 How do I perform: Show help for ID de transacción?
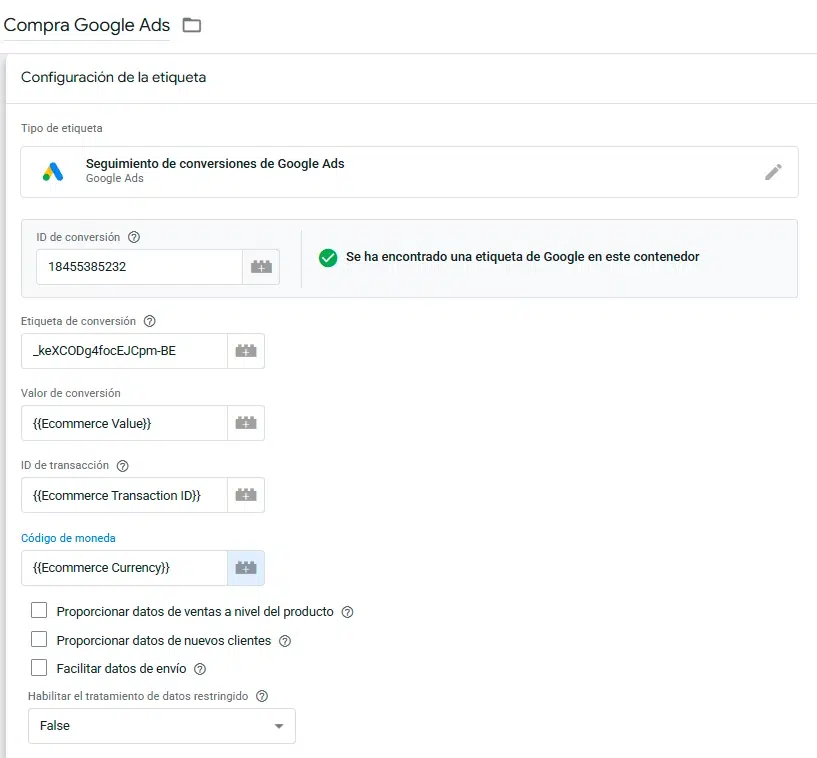[x=122, y=466]
